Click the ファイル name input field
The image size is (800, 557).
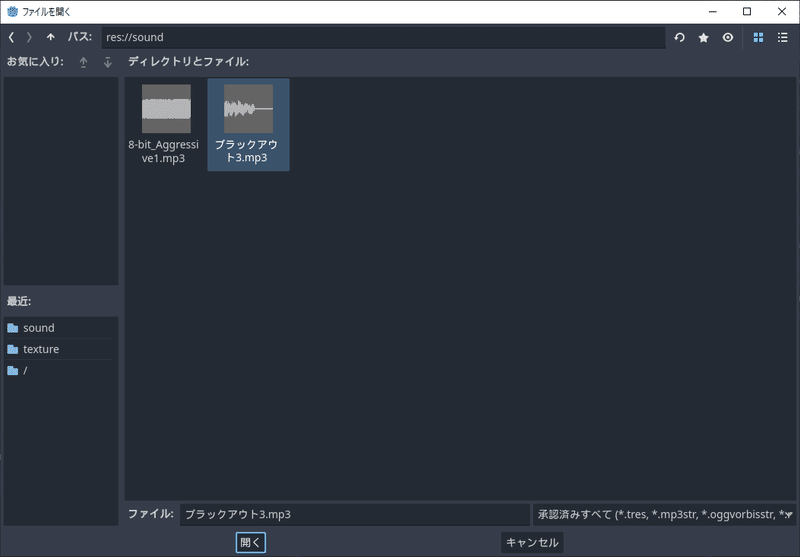click(x=355, y=514)
